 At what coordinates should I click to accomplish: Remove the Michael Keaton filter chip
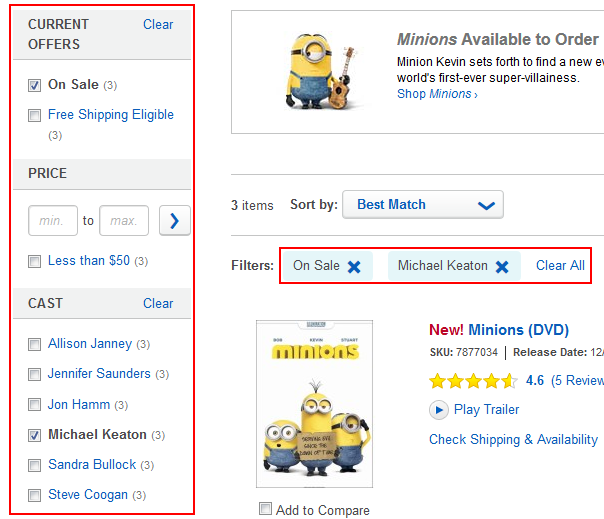pyautogui.click(x=502, y=267)
